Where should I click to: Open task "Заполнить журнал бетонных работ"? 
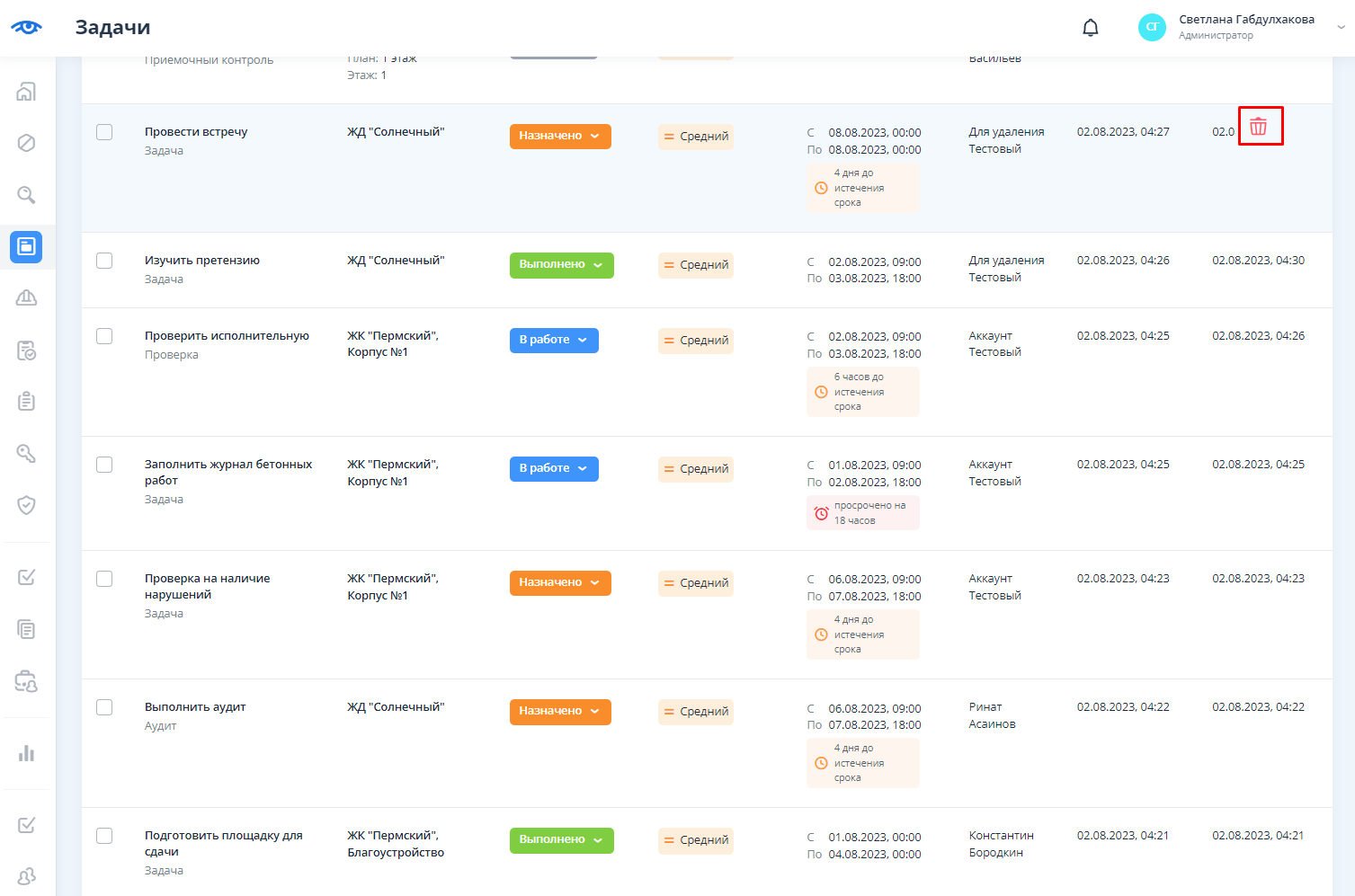[228, 472]
